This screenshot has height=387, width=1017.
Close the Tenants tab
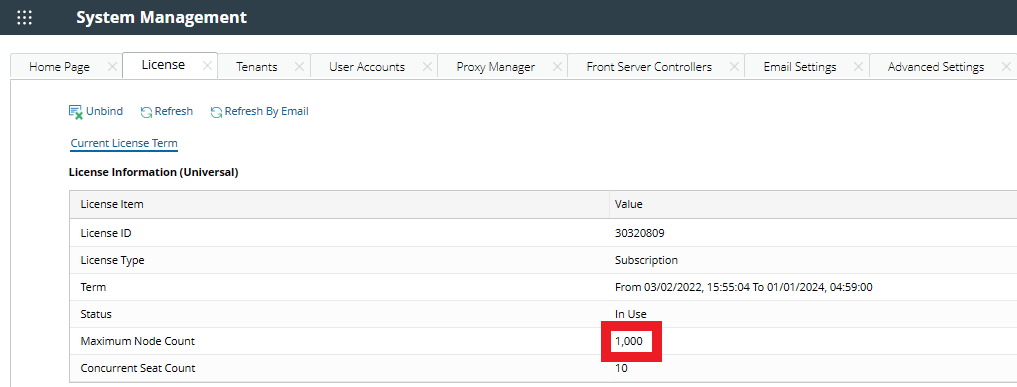[x=300, y=67]
